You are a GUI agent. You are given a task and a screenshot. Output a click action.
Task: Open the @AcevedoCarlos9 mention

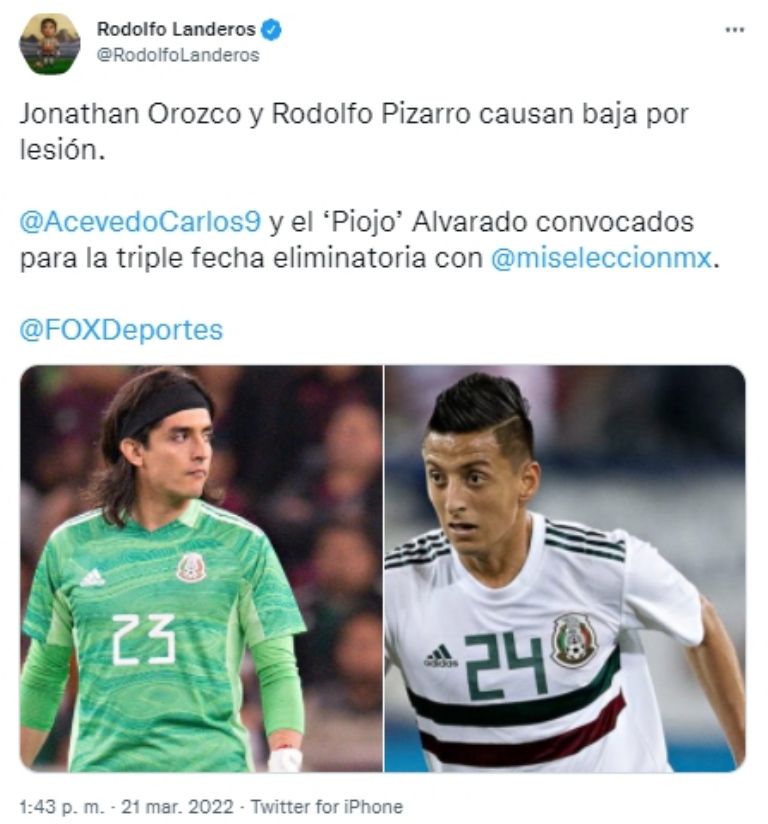[x=140, y=222]
